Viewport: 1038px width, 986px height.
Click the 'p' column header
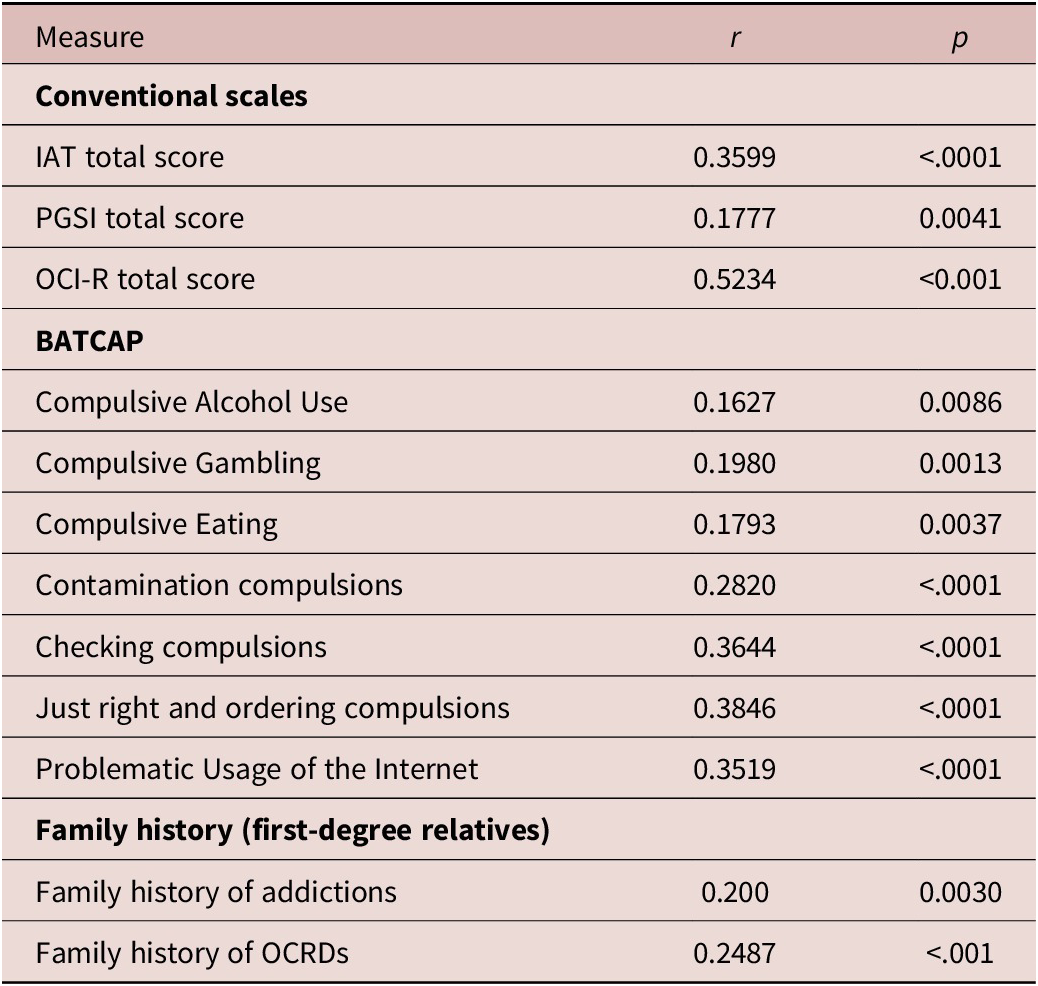[959, 39]
